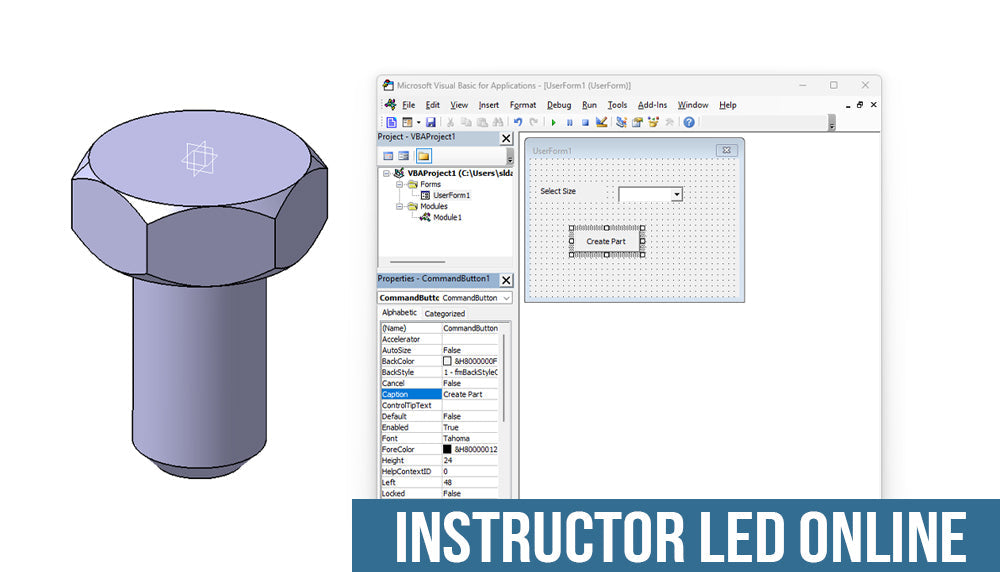Toggle Design Mode icon in toolbar
This screenshot has width=1000, height=572.
602,122
